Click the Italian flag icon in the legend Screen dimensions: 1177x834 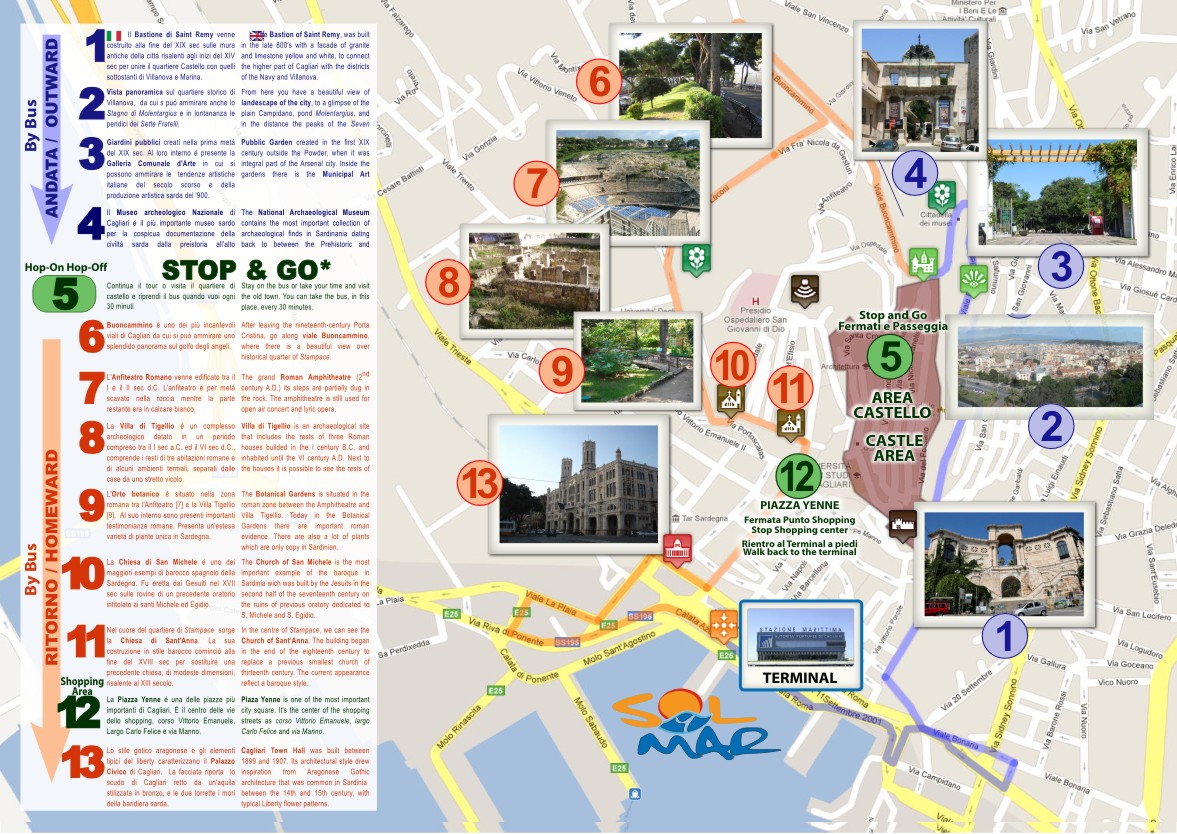coord(114,35)
